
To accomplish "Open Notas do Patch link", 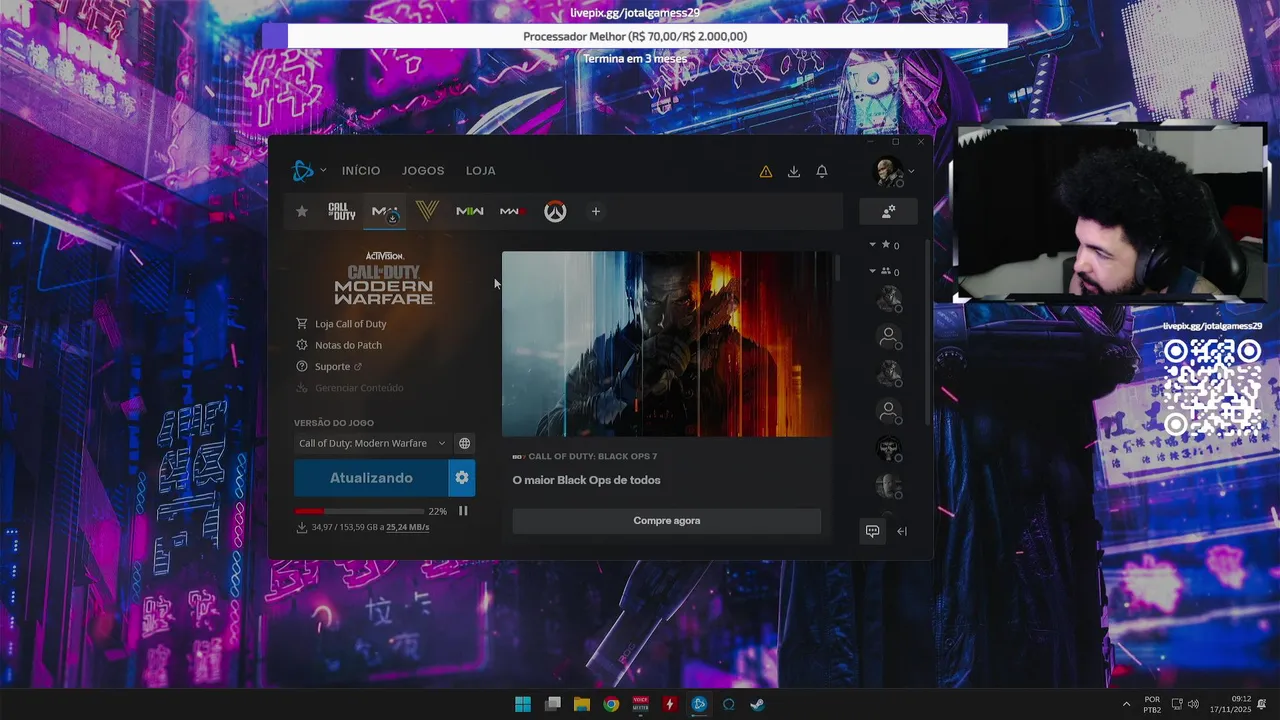I will click(339, 345).
